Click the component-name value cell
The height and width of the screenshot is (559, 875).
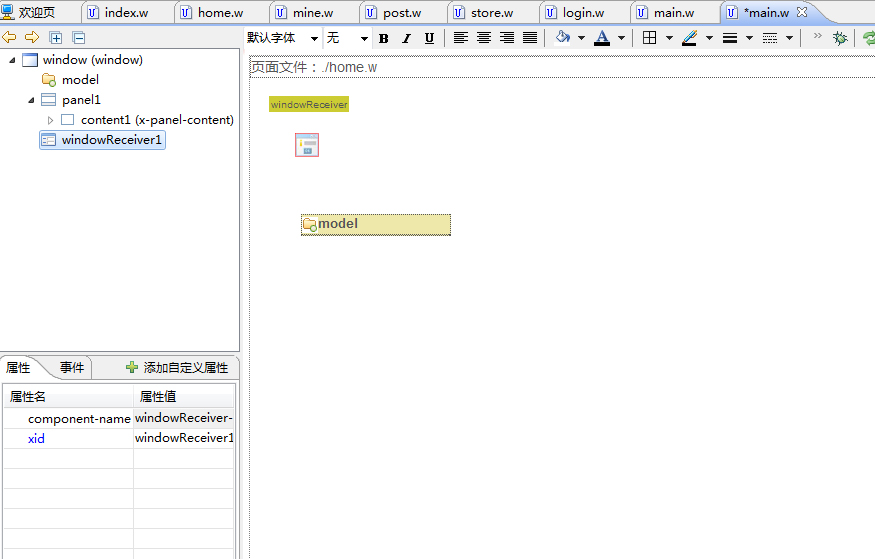pos(184,418)
